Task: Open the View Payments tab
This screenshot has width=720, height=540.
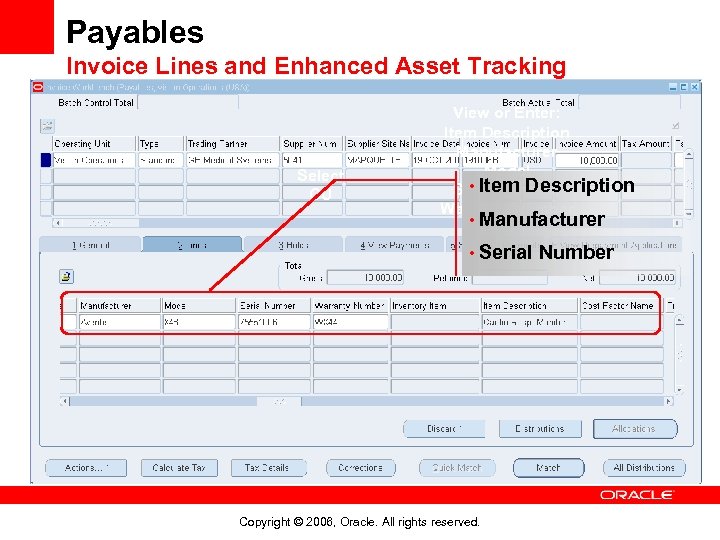Action: point(395,245)
